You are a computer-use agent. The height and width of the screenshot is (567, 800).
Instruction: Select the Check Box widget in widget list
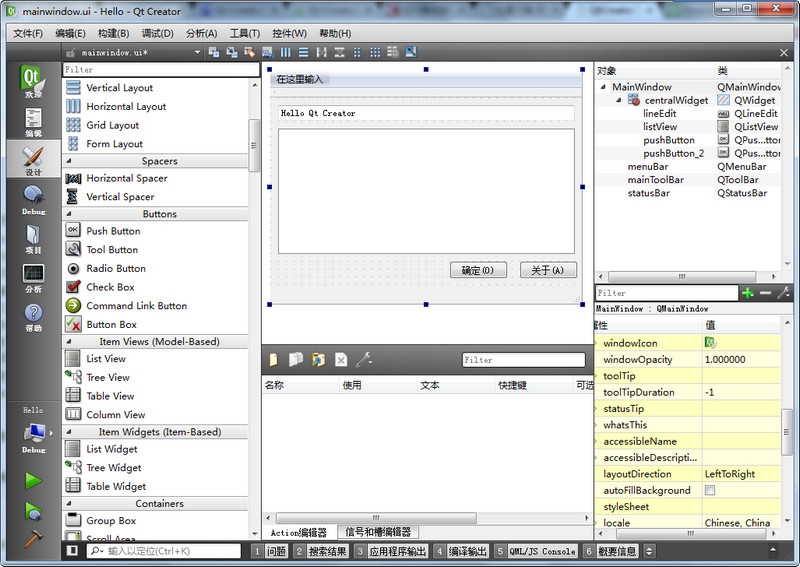[x=110, y=287]
